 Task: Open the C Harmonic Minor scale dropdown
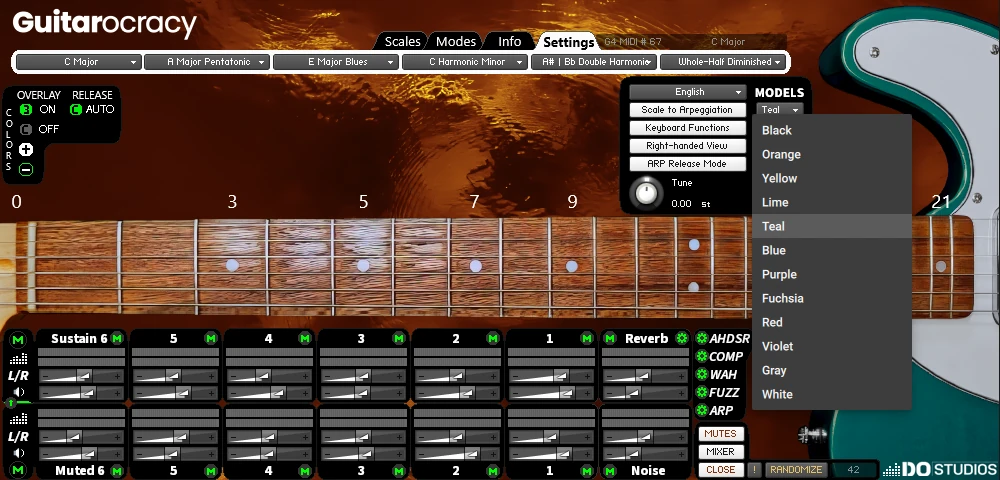coord(465,62)
